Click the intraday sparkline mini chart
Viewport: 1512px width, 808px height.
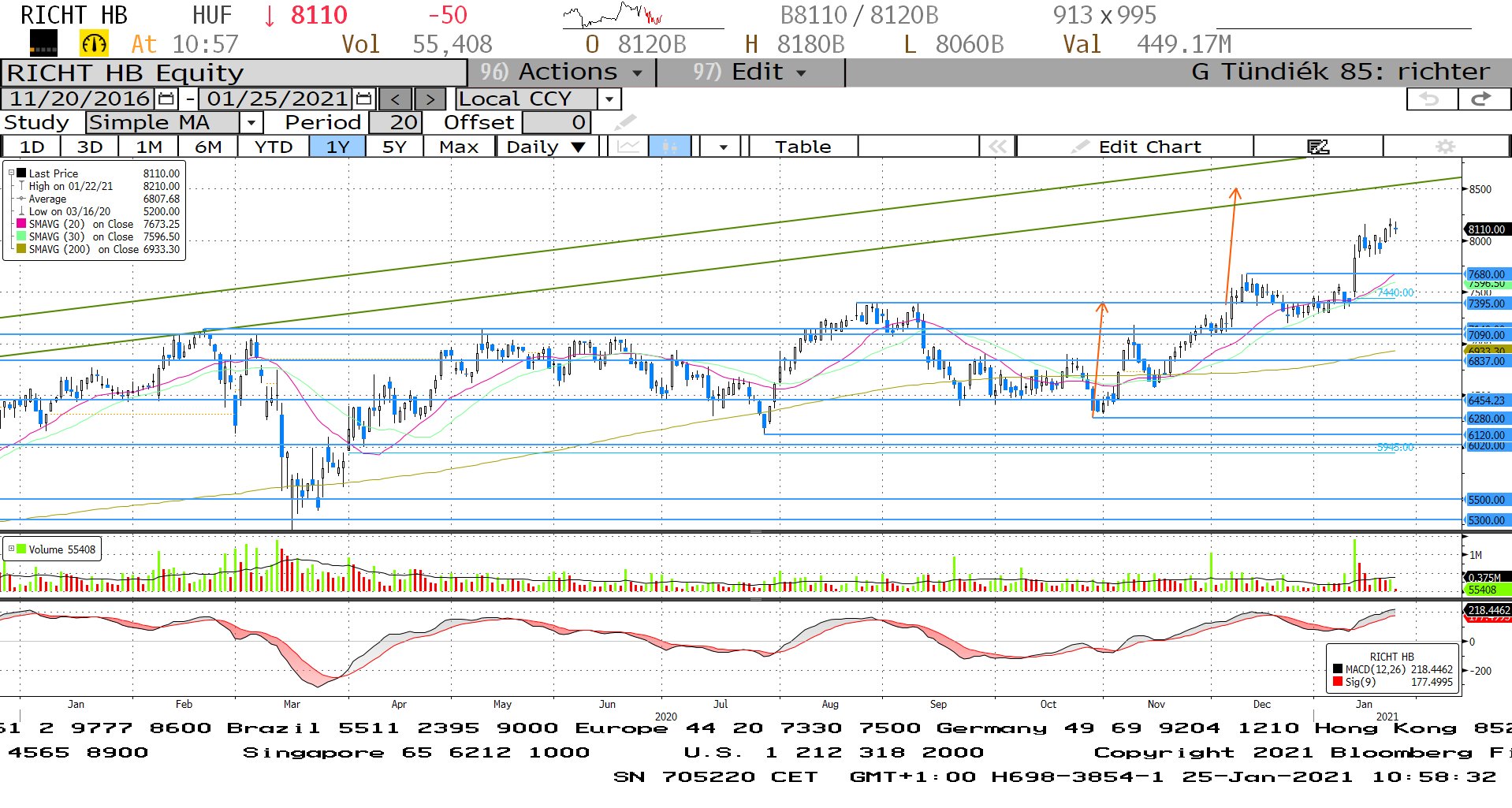point(614,14)
